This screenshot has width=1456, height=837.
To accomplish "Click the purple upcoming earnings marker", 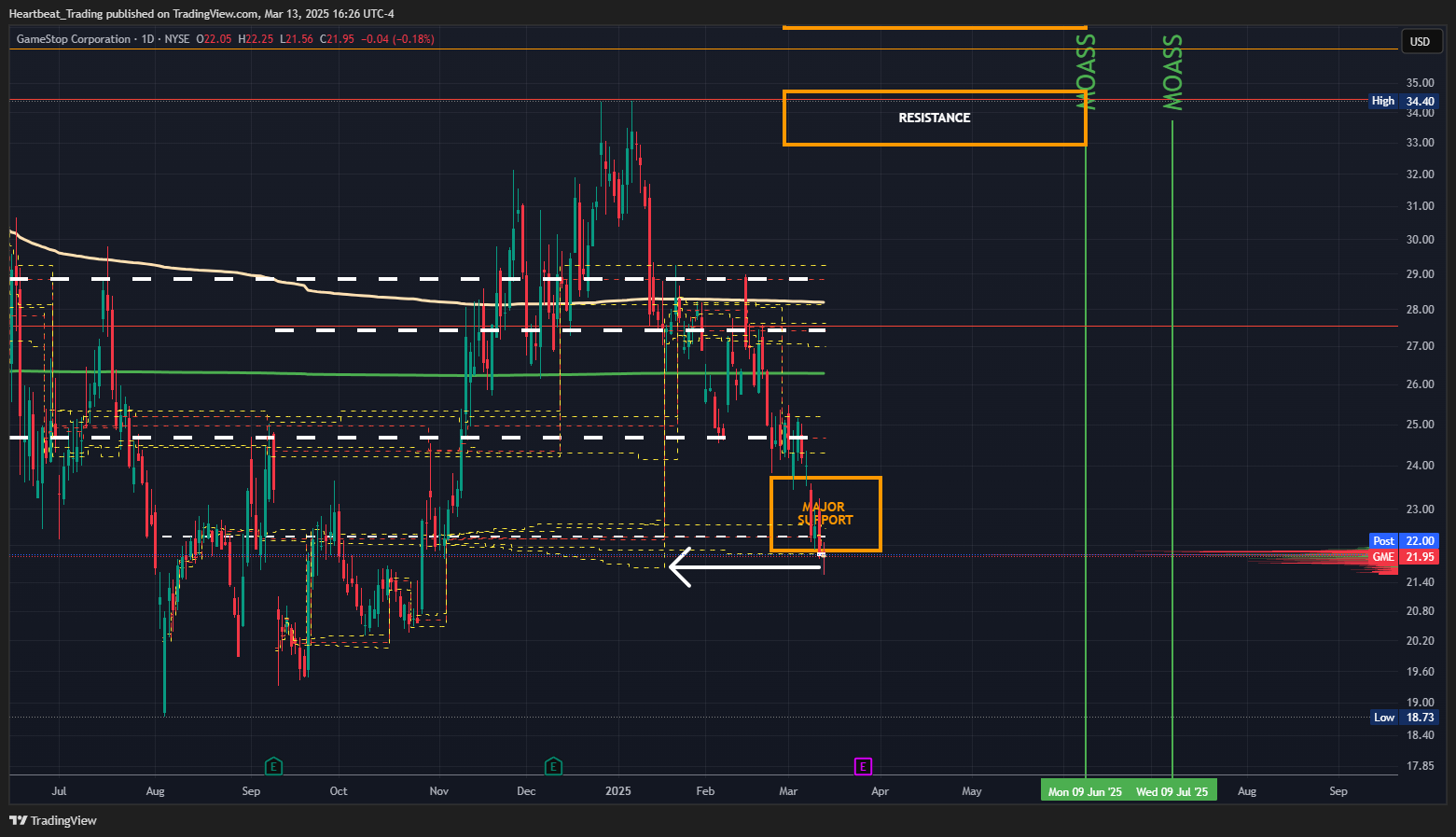I will [x=863, y=766].
